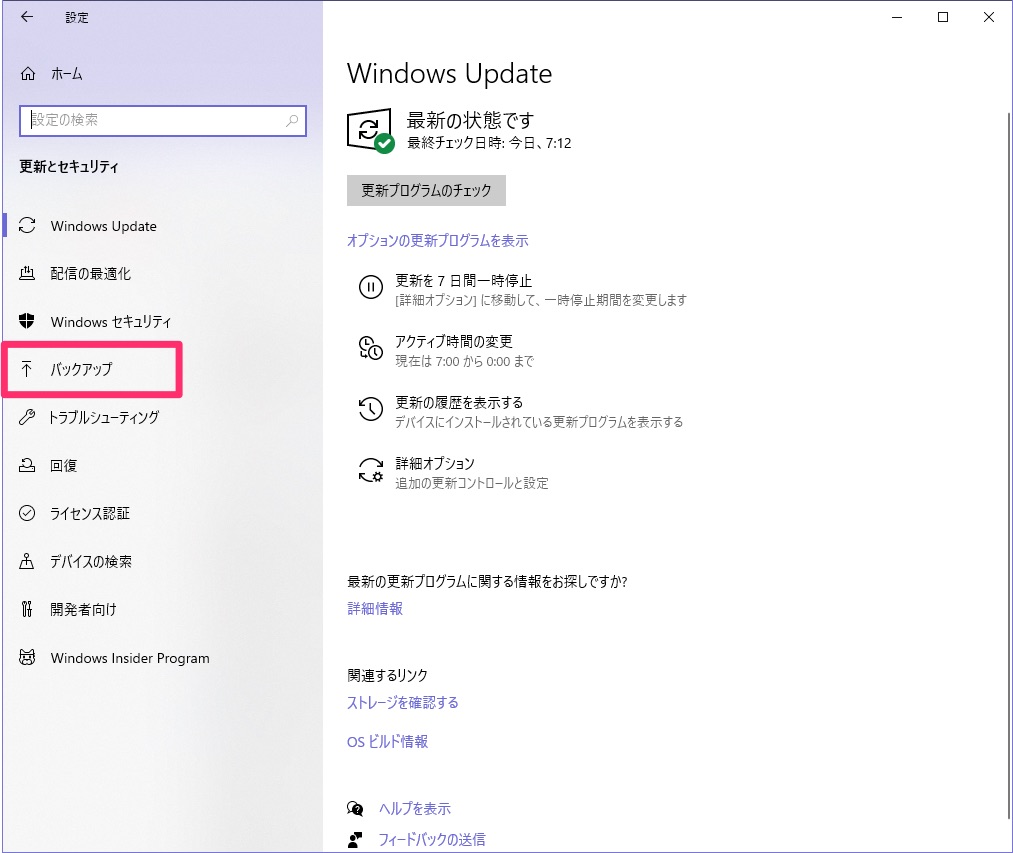The width and height of the screenshot is (1013, 853).
Task: Open デバイスの検索 in the sidebar
Action: (x=91, y=562)
